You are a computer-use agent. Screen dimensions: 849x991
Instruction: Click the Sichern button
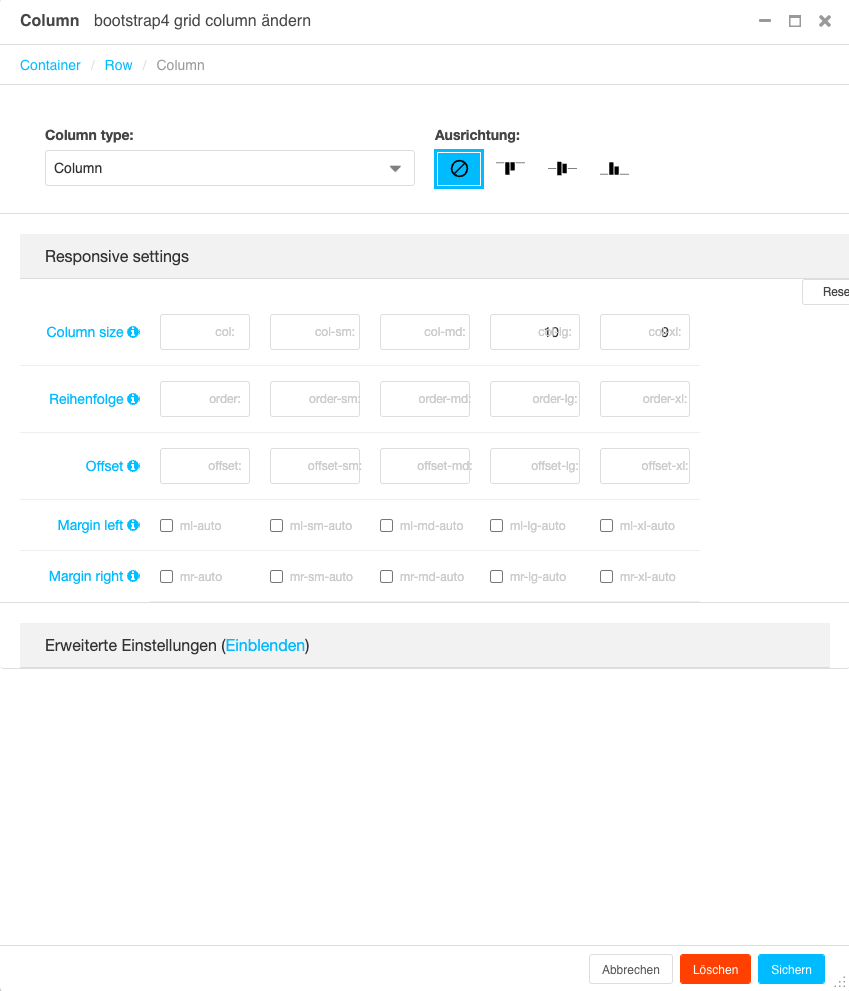[791, 969]
